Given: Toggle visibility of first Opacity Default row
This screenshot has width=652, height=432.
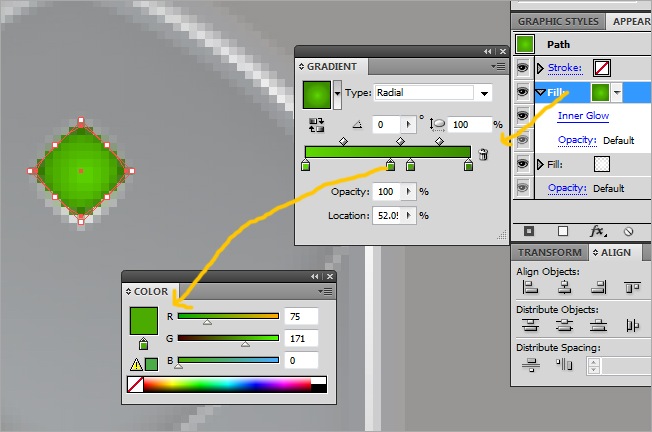Looking at the screenshot, I should [x=523, y=140].
